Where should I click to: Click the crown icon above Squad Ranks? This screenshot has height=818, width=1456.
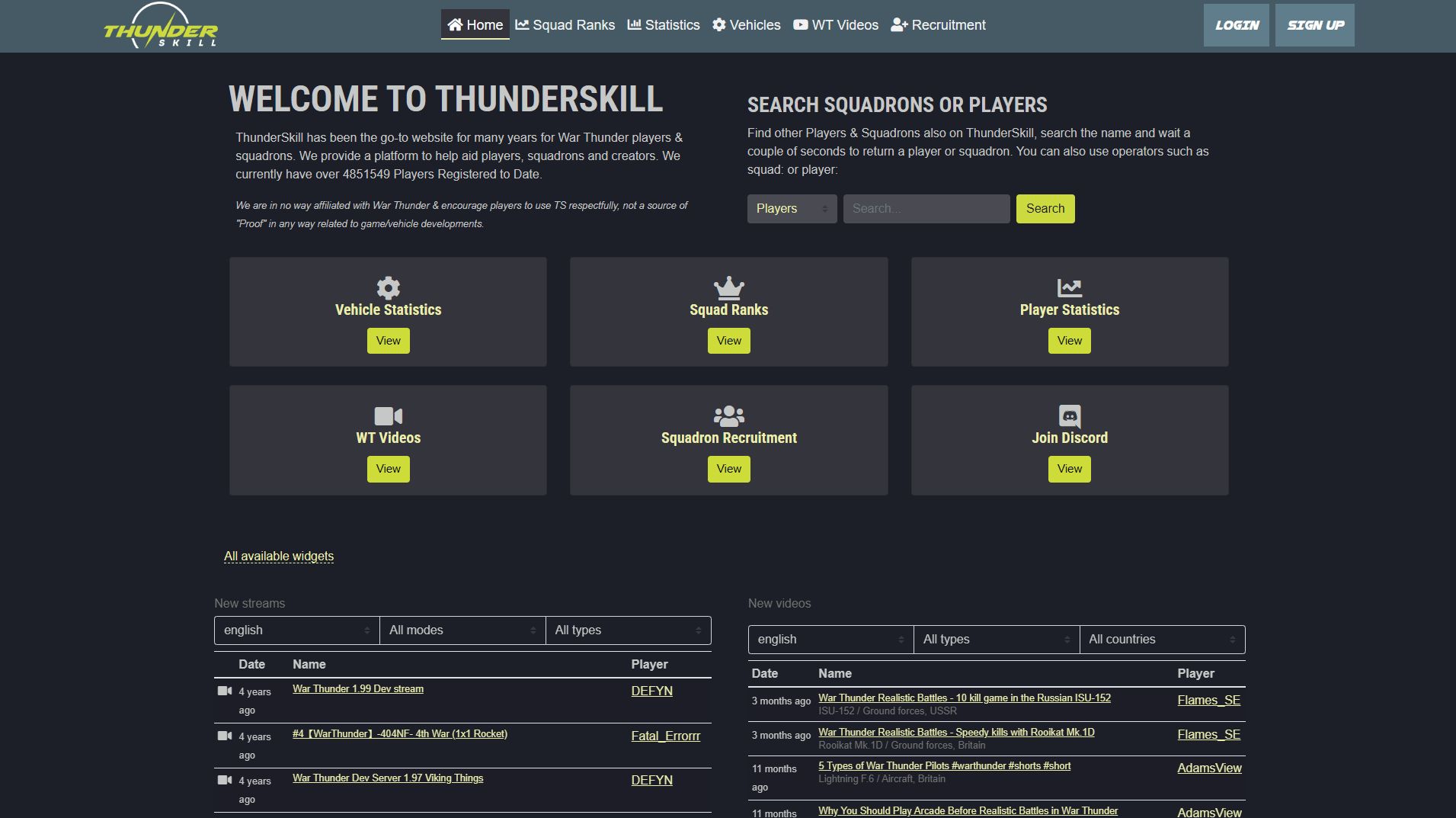[x=728, y=287]
